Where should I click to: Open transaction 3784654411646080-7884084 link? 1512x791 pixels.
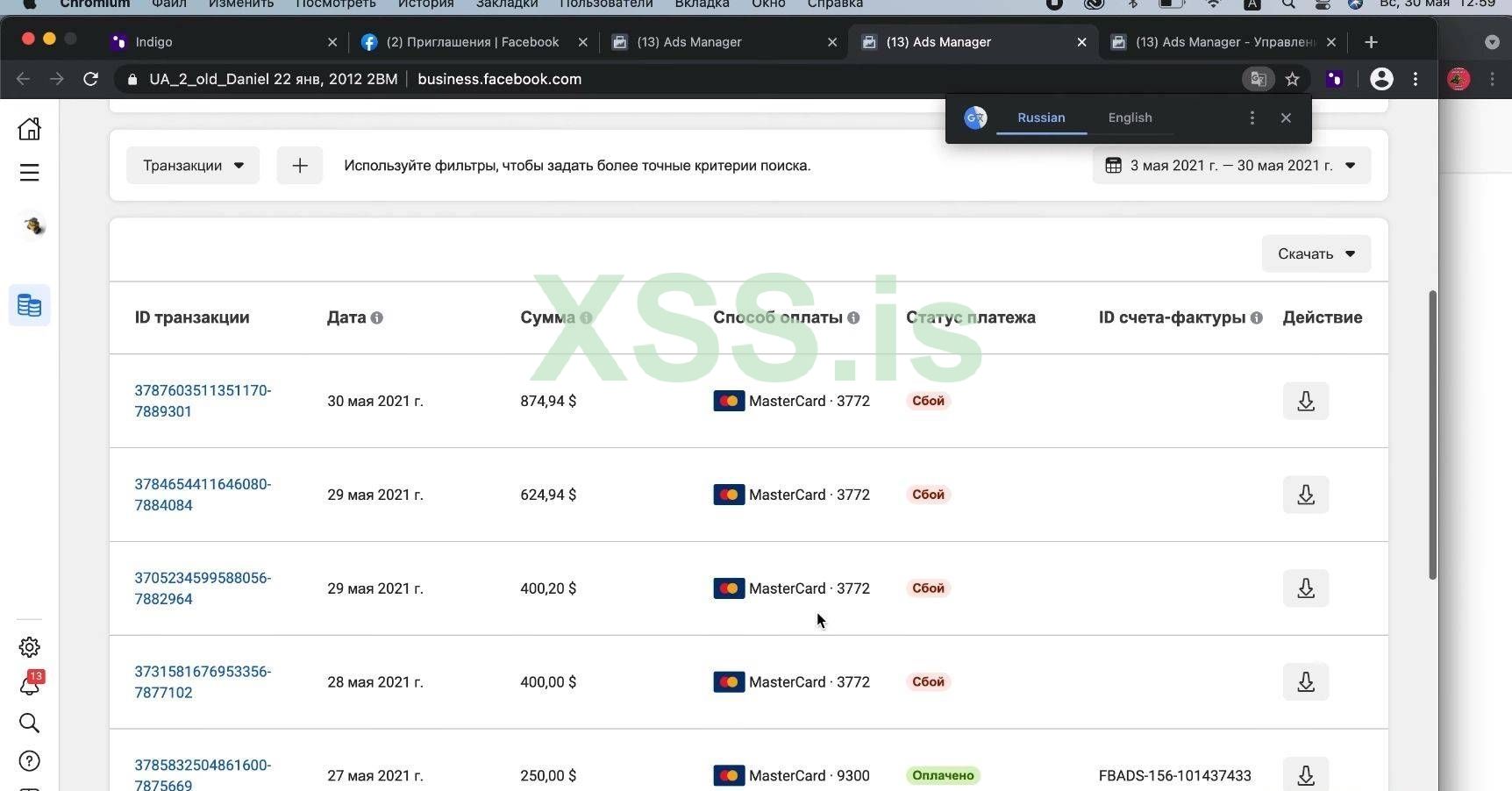tap(203, 495)
